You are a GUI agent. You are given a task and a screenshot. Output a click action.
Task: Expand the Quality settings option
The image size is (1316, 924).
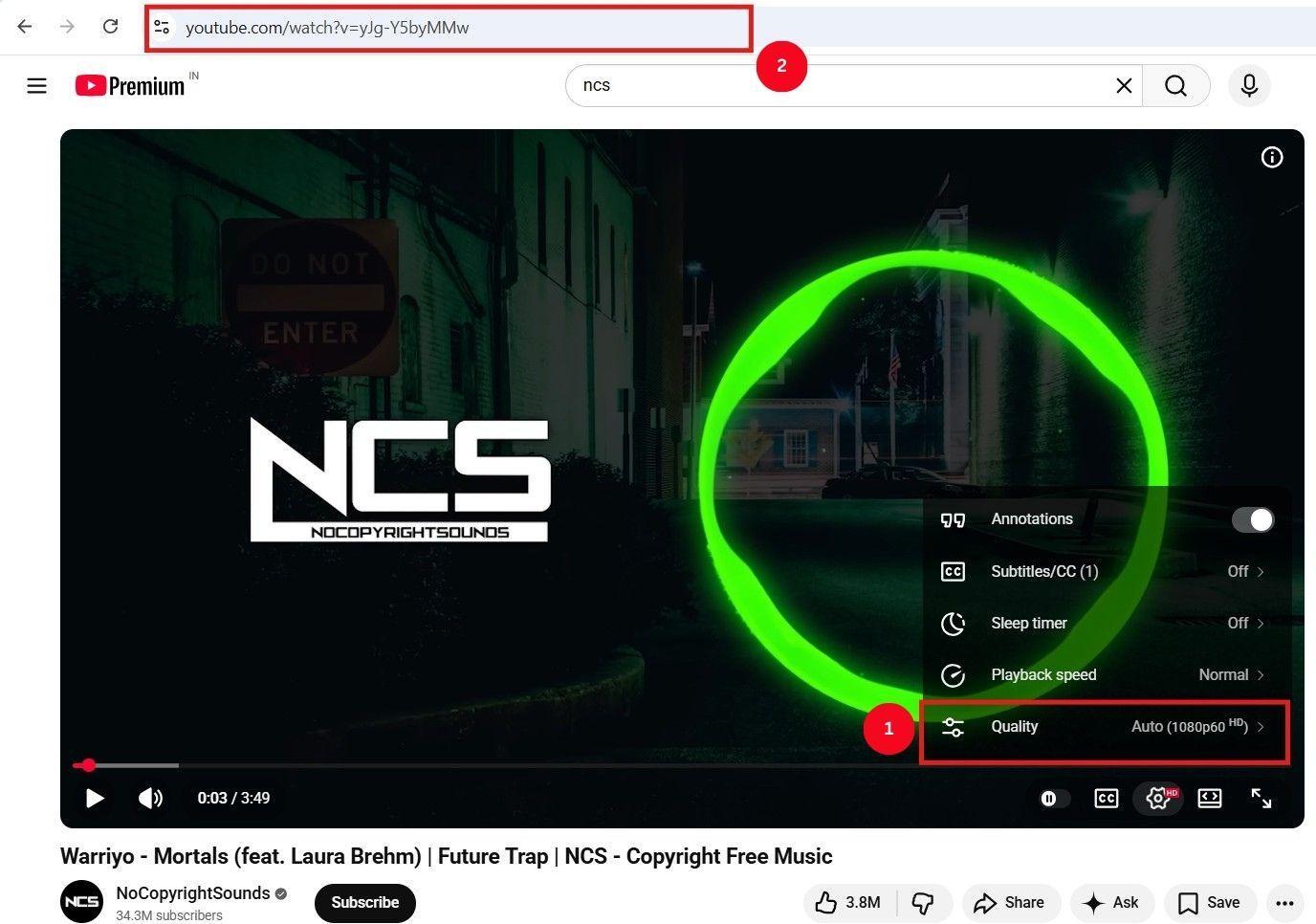[1105, 726]
